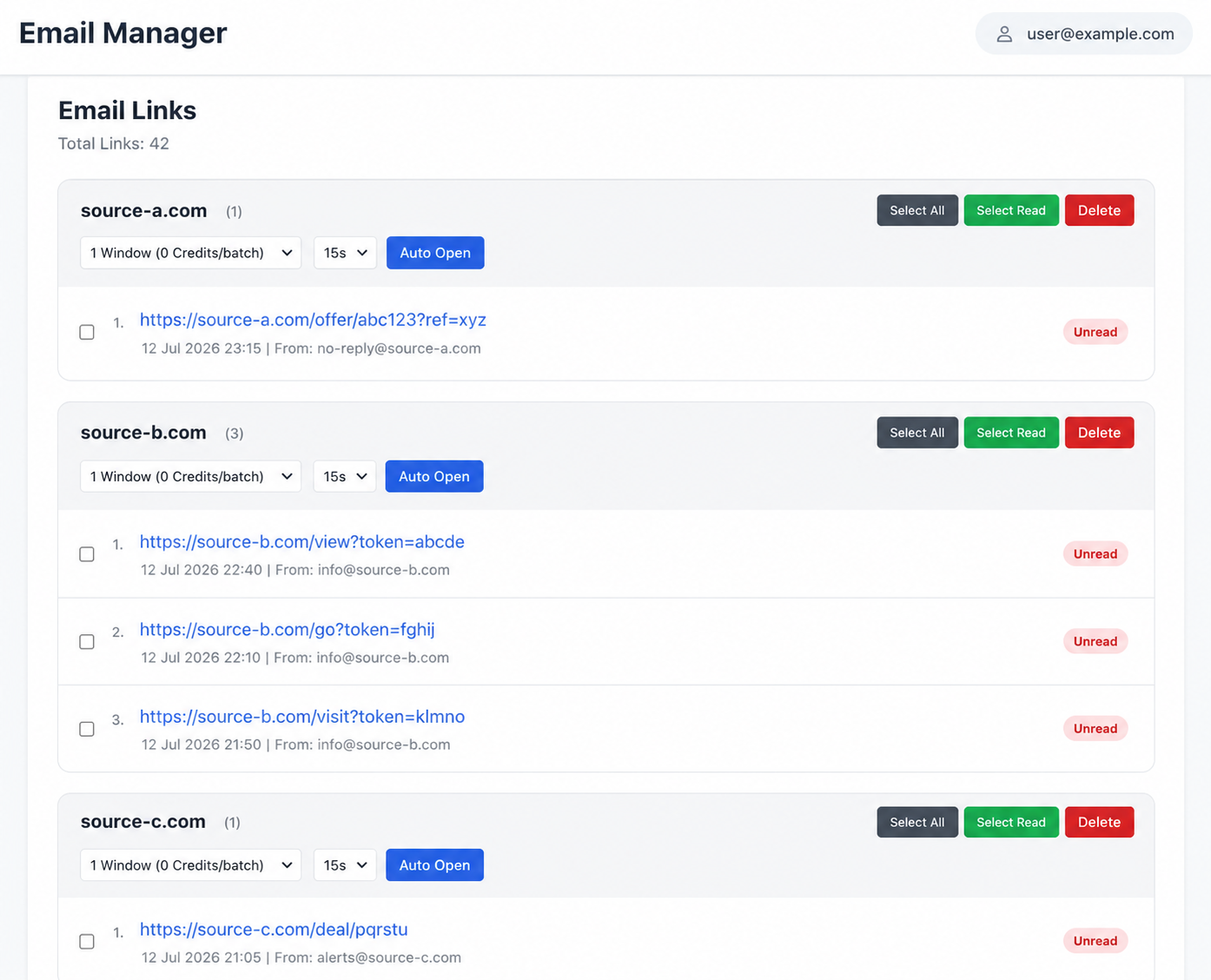Click the user profile icon

point(1004,34)
